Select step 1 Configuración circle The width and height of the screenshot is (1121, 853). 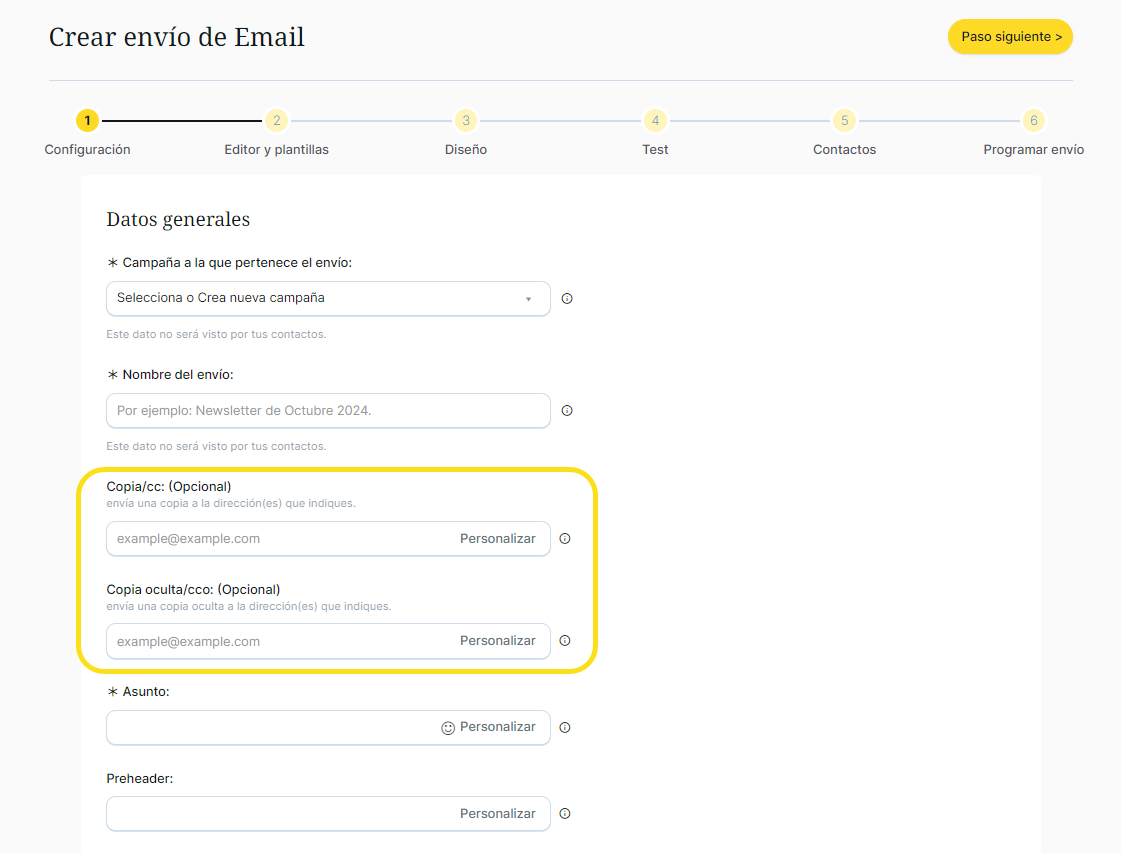tap(88, 121)
